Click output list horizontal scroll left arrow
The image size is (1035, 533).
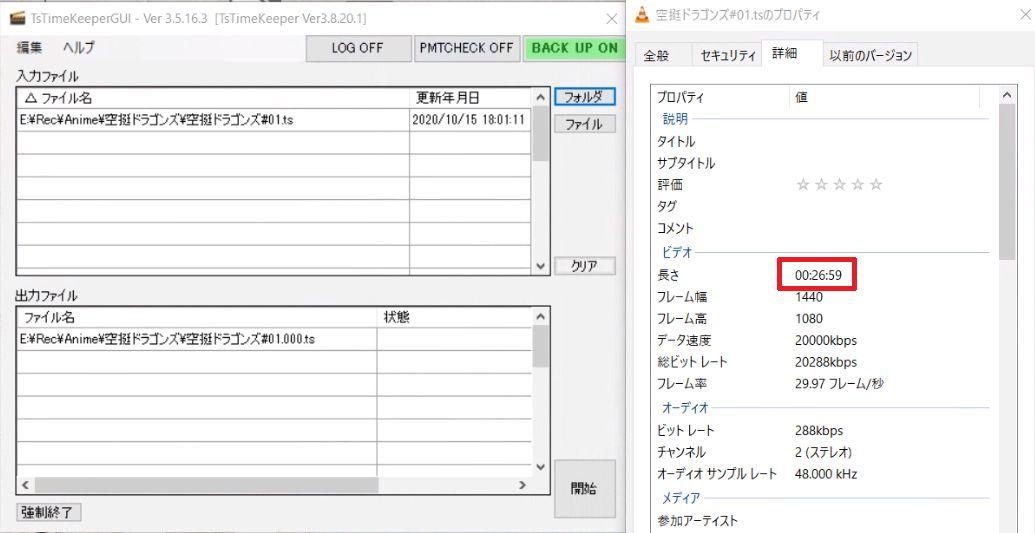tap(26, 485)
